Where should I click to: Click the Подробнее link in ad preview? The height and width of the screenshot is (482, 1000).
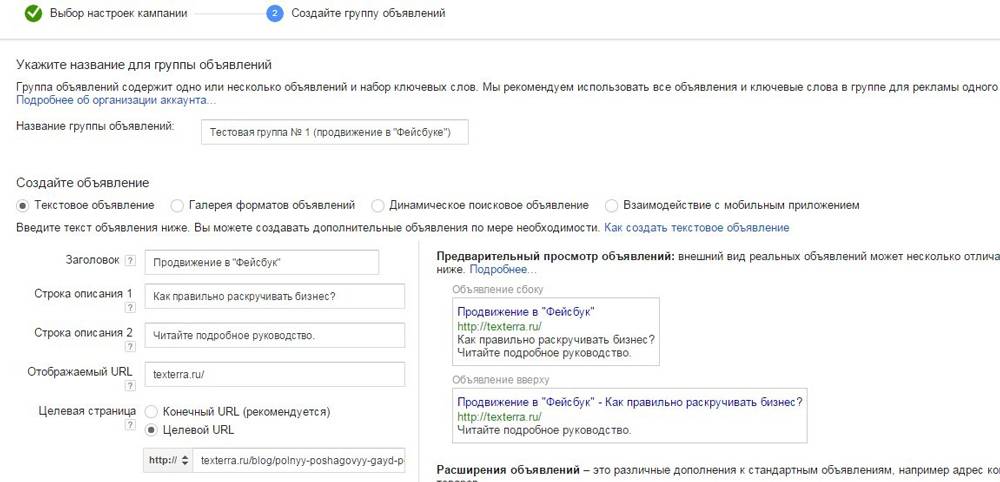tap(503, 270)
